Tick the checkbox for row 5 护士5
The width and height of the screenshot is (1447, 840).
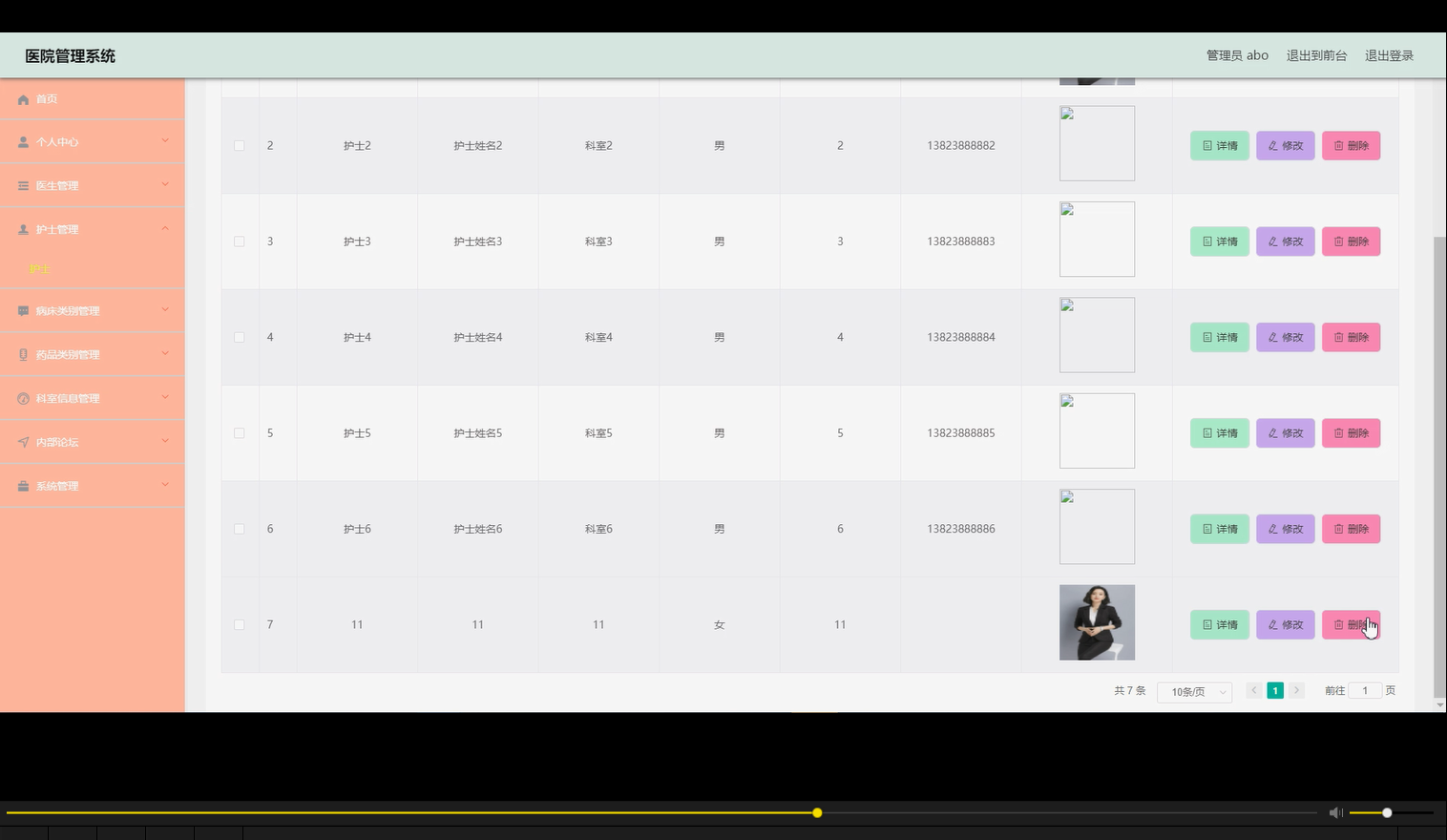pyautogui.click(x=240, y=433)
